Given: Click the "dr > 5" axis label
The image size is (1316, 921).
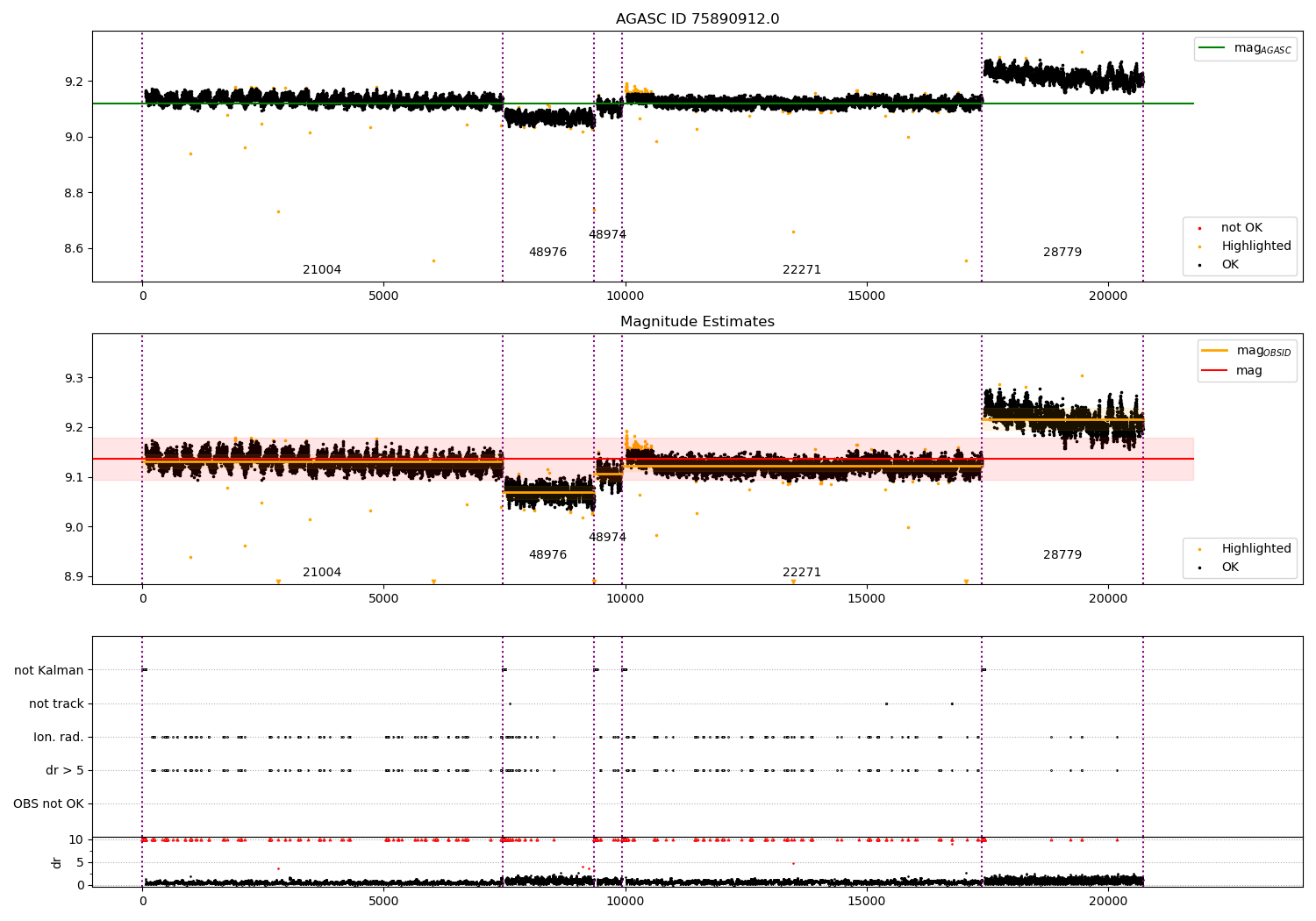Looking at the screenshot, I should [x=65, y=771].
